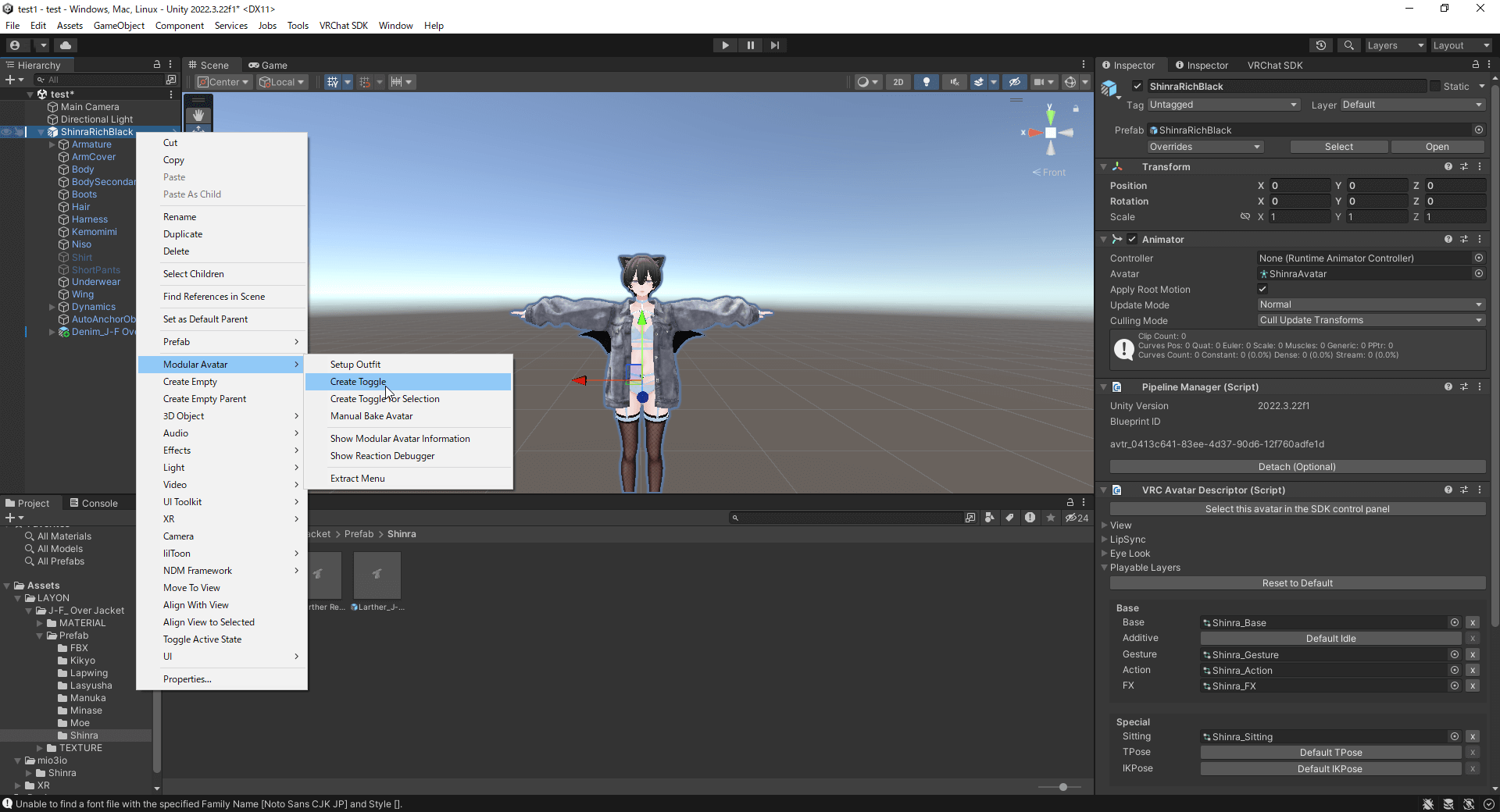The height and width of the screenshot is (812, 1500).
Task: Open presets icon on Animator component
Action: (x=1464, y=239)
